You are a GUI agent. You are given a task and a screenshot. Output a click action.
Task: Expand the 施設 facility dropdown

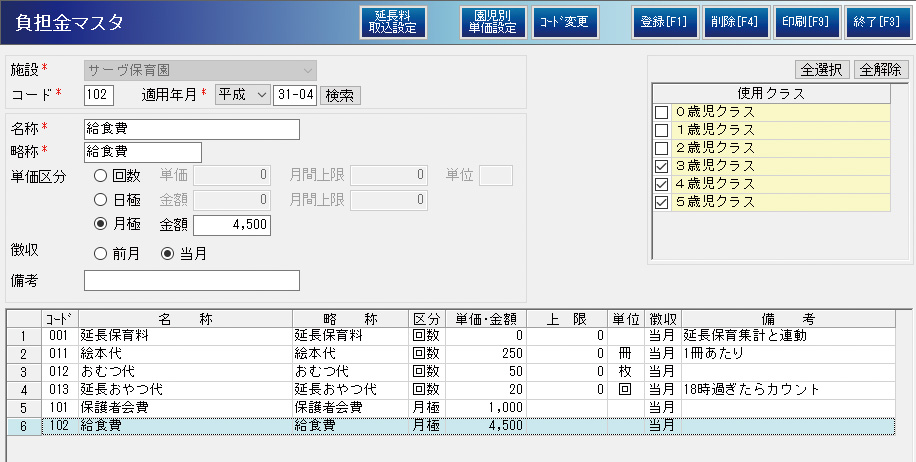pos(308,70)
